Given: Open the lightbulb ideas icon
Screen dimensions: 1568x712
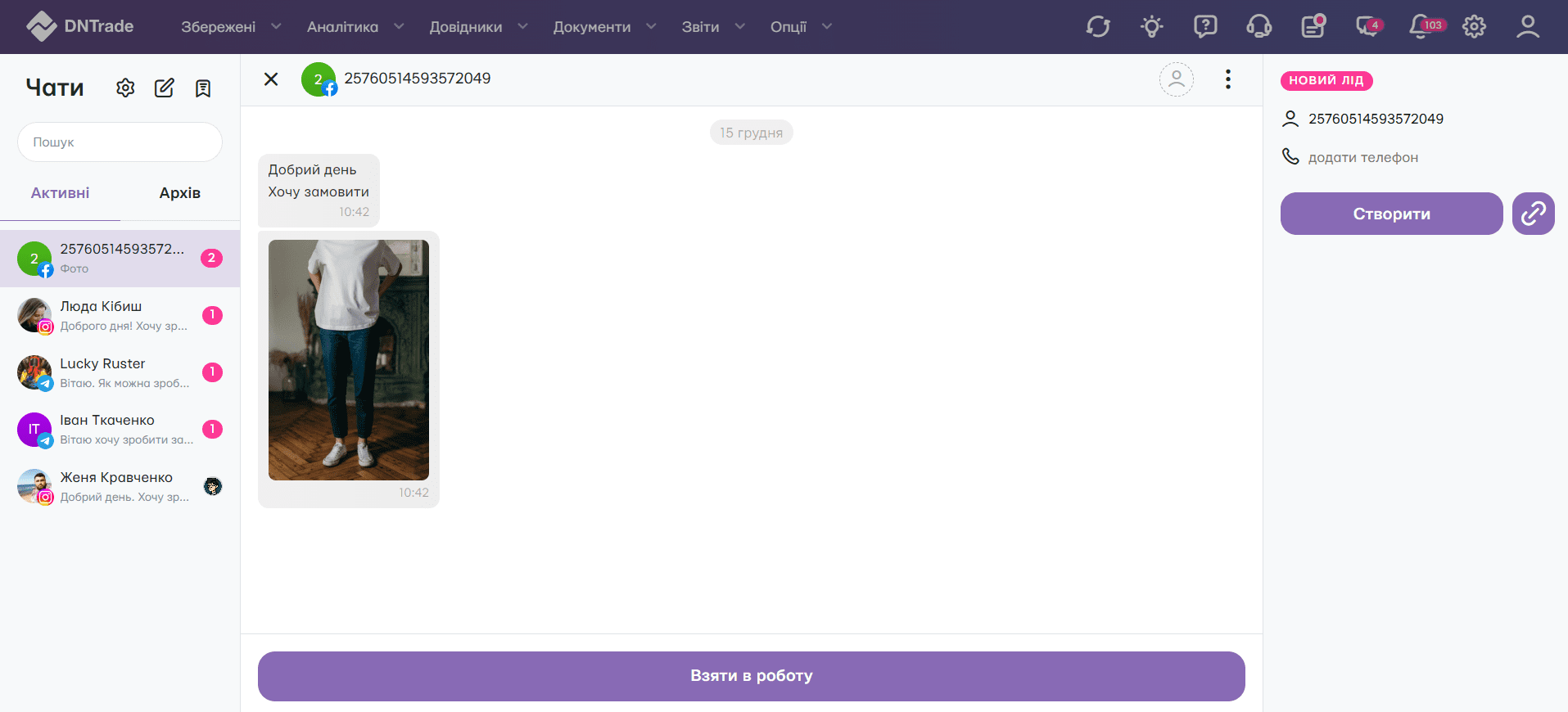Looking at the screenshot, I should (1152, 26).
